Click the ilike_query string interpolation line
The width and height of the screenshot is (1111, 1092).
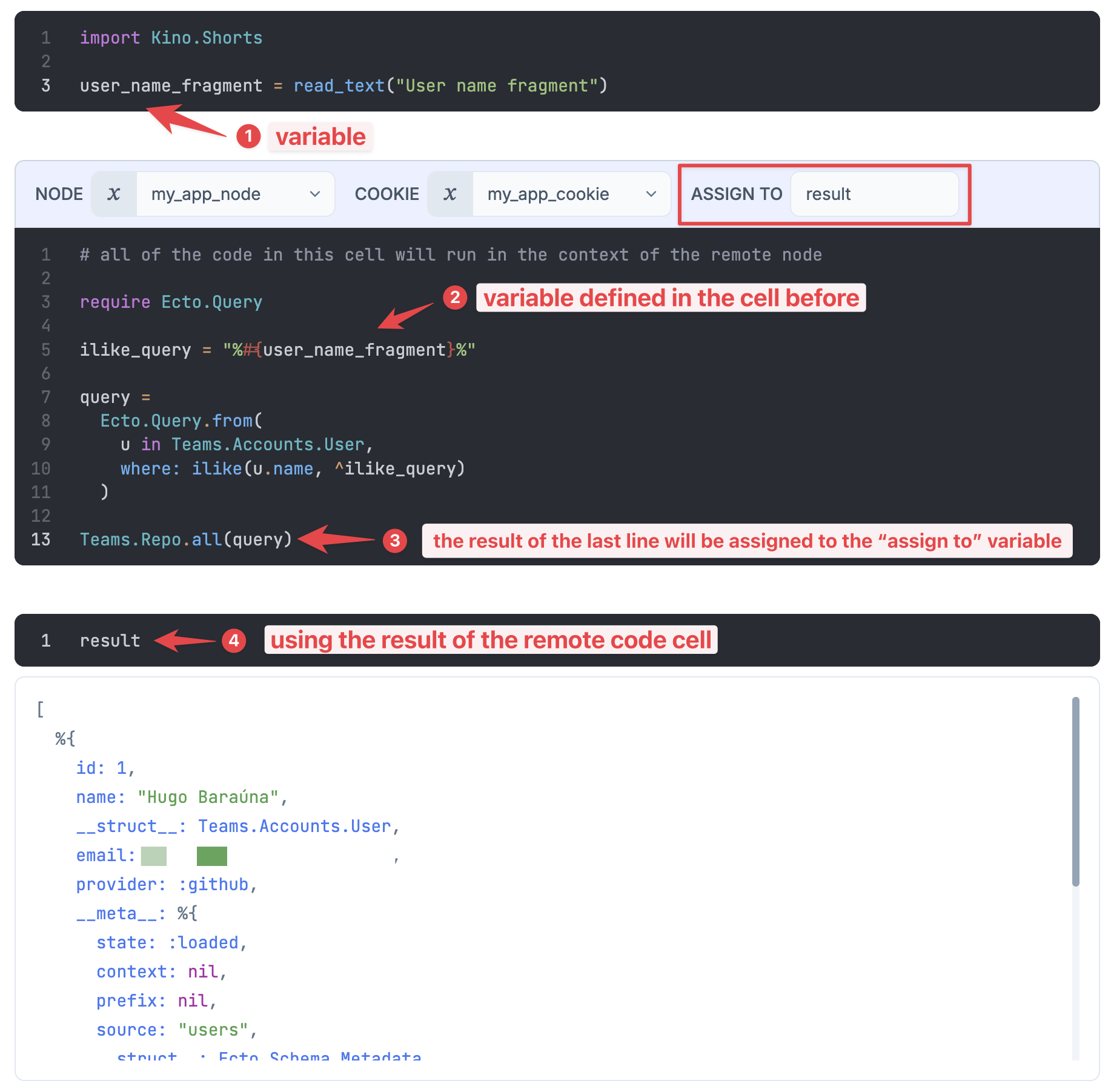click(277, 350)
